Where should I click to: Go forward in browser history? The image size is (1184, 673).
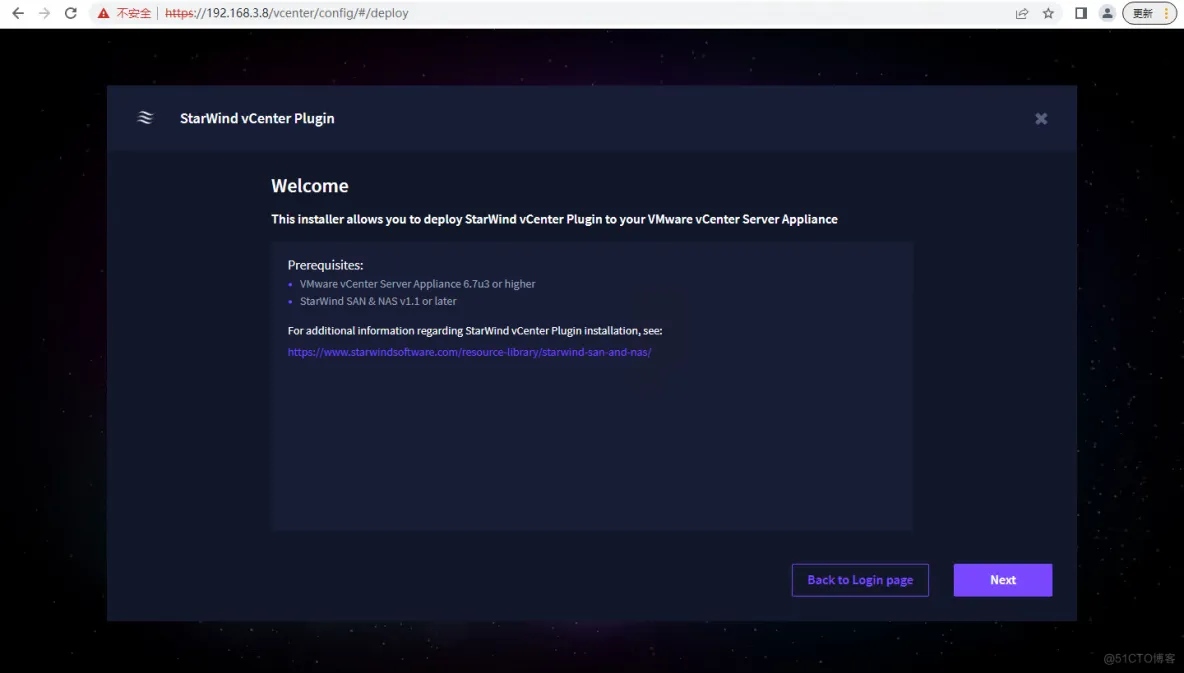pos(45,13)
